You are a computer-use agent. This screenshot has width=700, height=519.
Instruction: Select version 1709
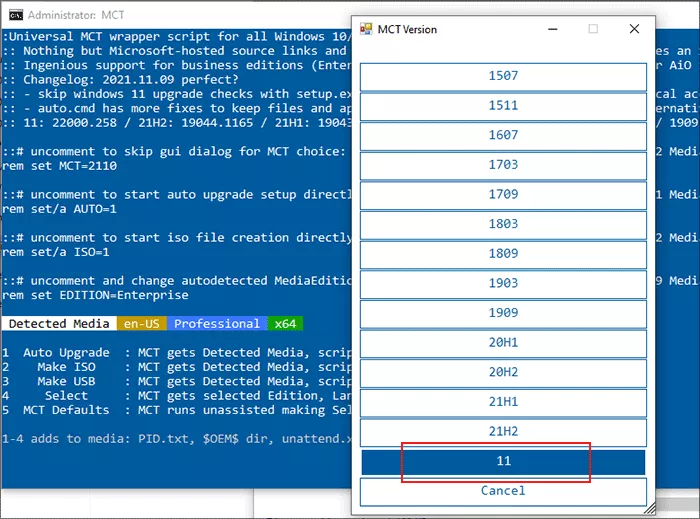pos(503,195)
